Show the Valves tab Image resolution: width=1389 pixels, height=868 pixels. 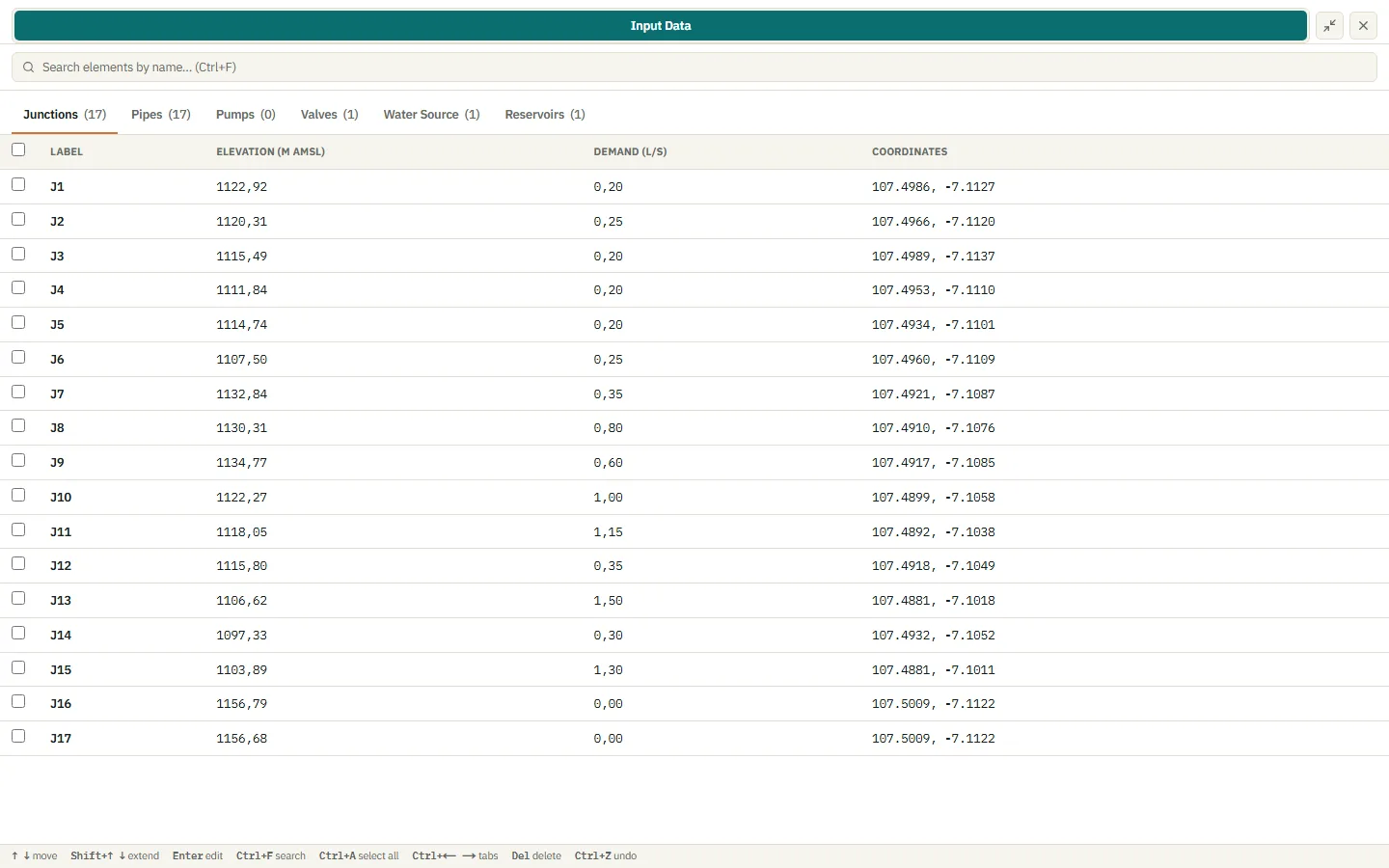[x=330, y=115]
